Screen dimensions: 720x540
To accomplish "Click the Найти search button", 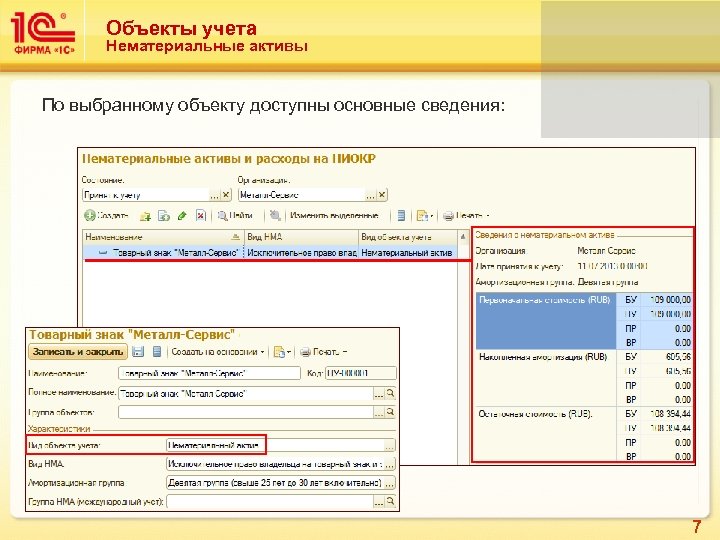I will 235,215.
